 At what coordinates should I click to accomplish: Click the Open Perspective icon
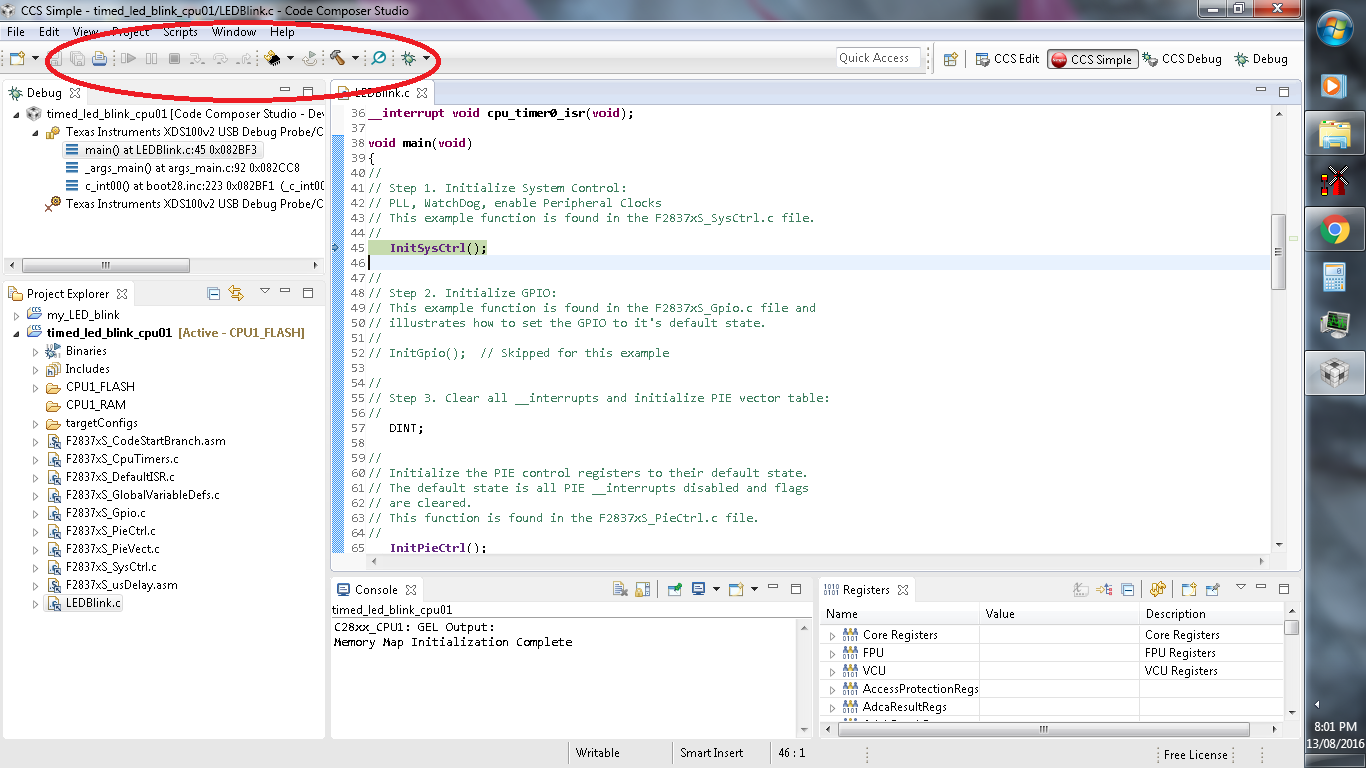point(951,59)
